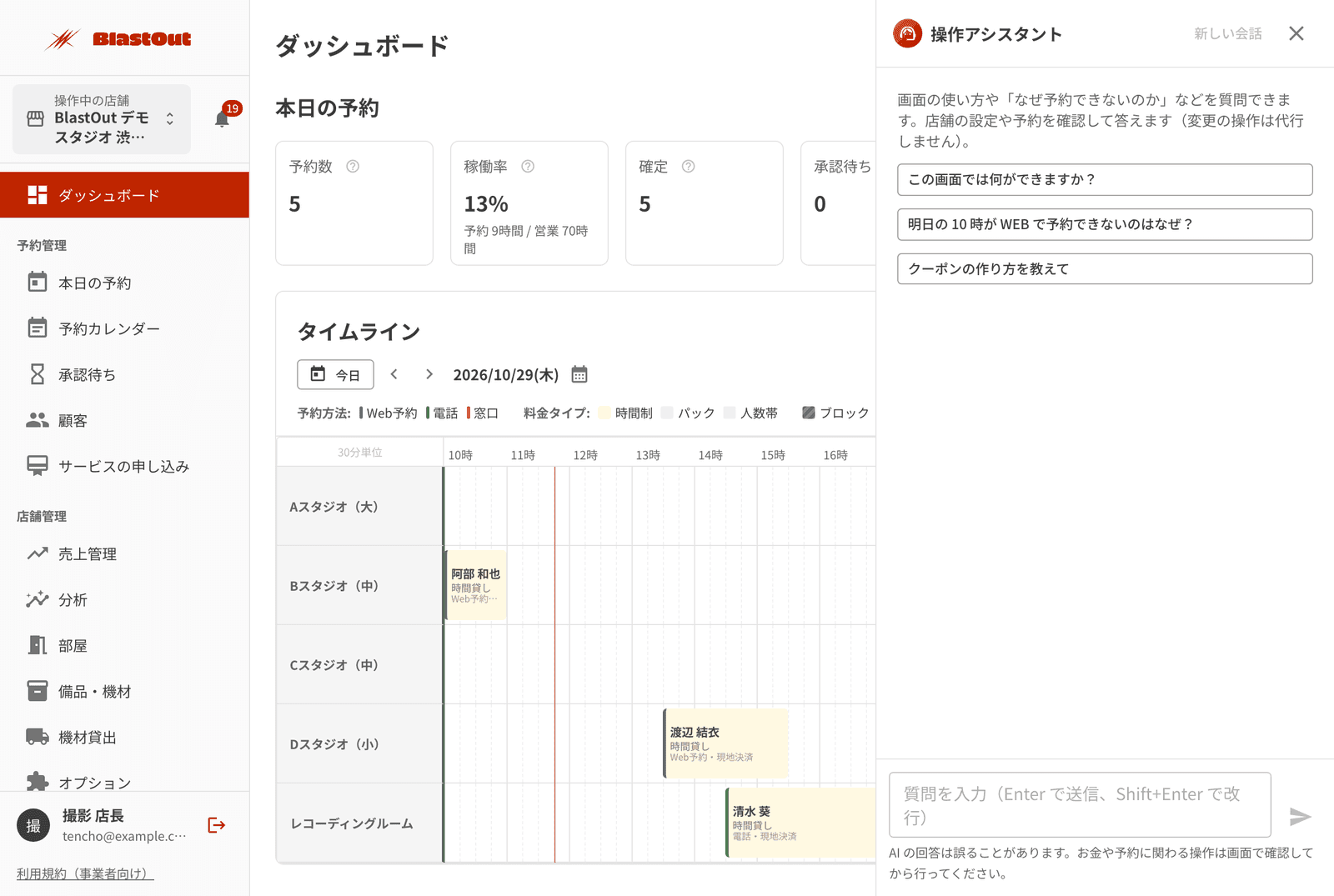Click the 稼働率 value 13%
1334x896 pixels.
coord(486,204)
